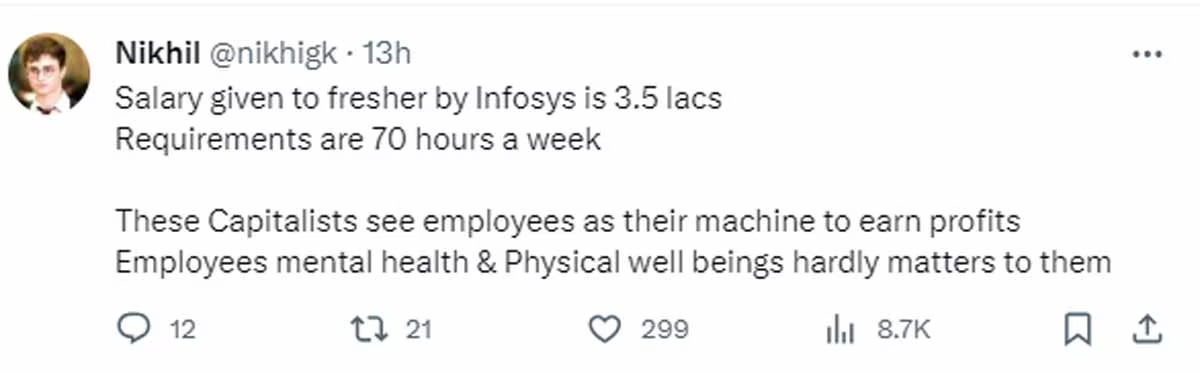The width and height of the screenshot is (1200, 373).
Task: Click the 'Requirements are 70 hours a week' line
Action: point(358,138)
